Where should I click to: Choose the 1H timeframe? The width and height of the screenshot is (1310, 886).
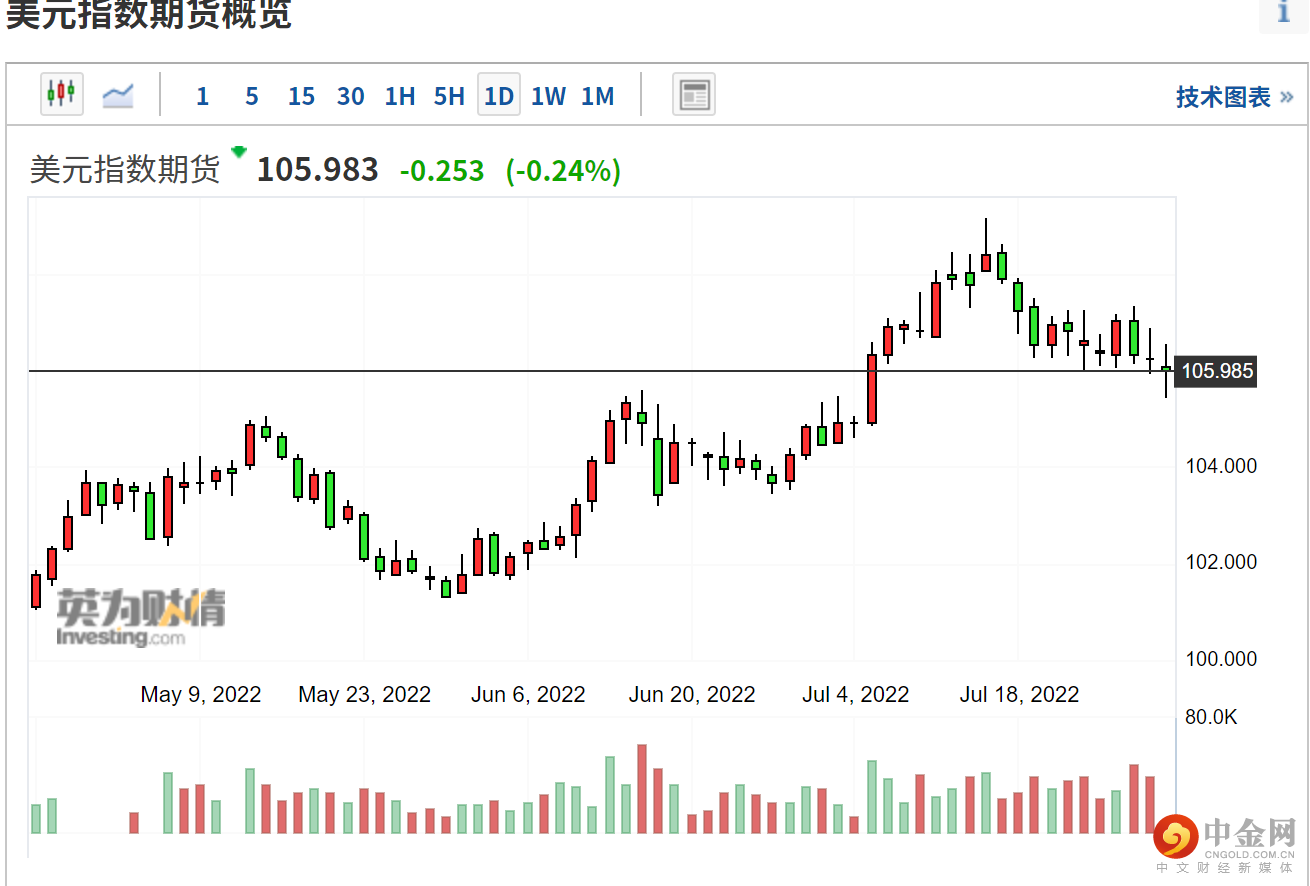pyautogui.click(x=399, y=96)
